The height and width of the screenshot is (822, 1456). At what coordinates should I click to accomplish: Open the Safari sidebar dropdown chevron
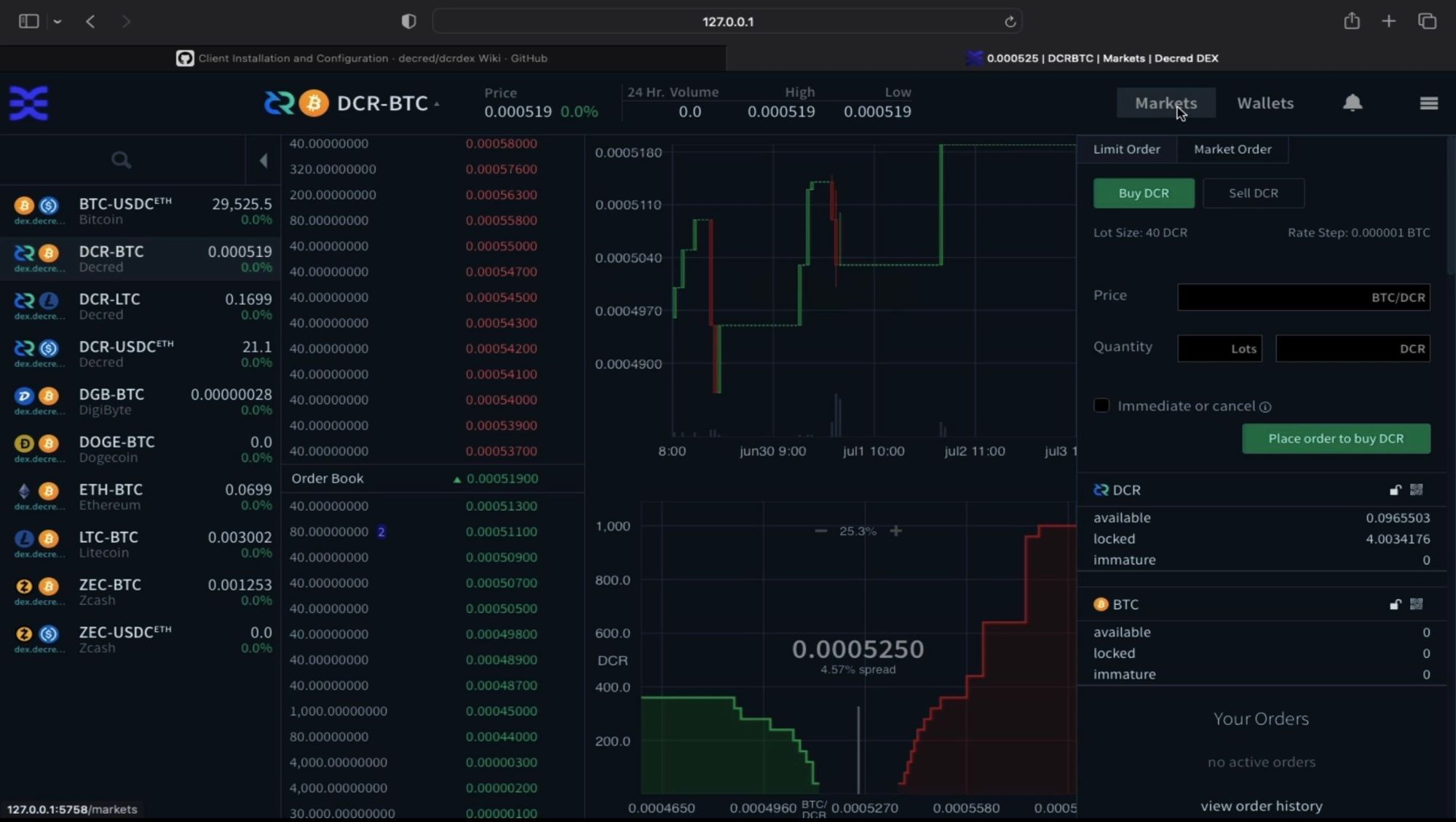(58, 22)
